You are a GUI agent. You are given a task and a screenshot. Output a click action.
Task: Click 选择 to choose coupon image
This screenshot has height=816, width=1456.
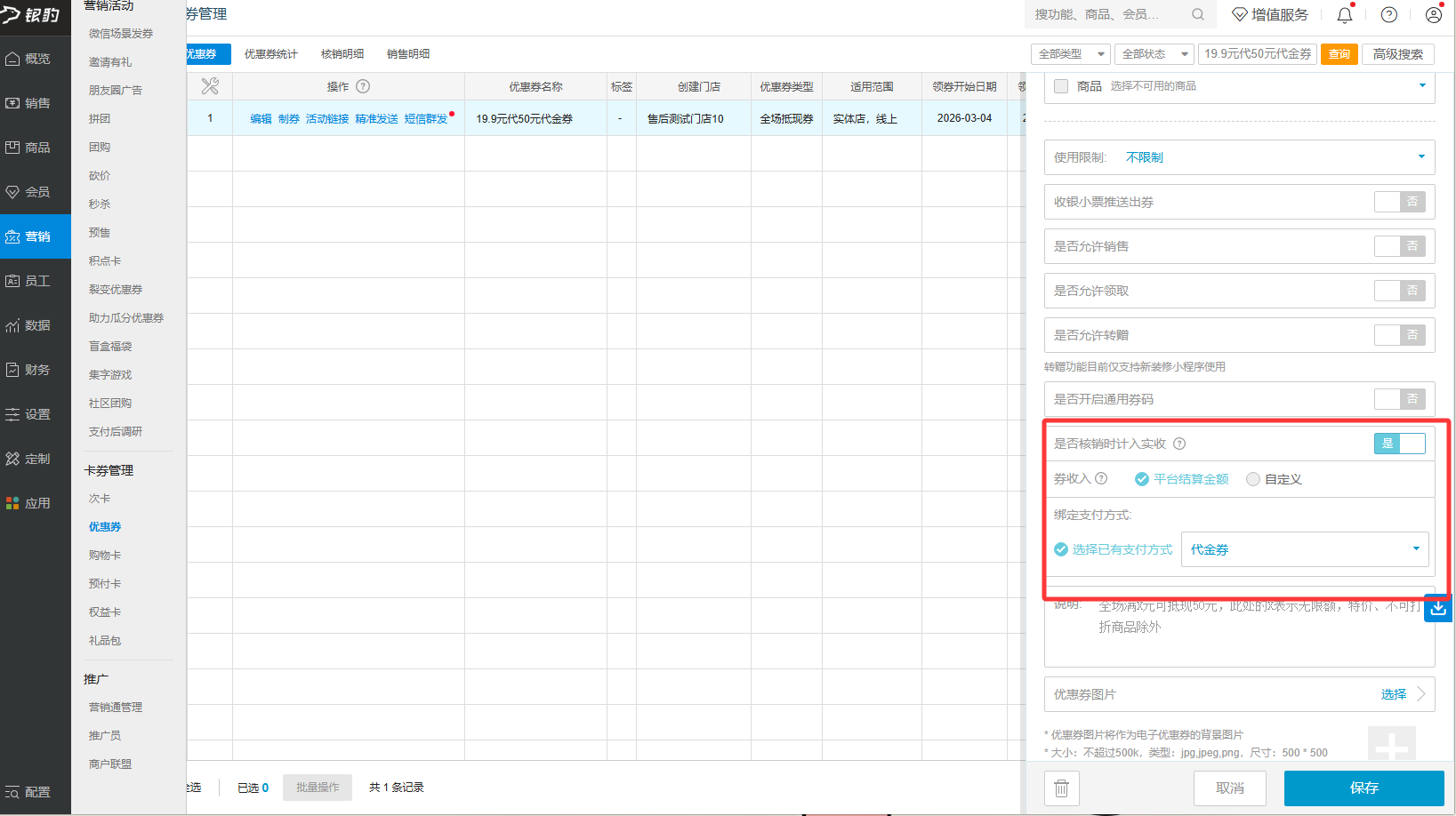click(x=1394, y=694)
